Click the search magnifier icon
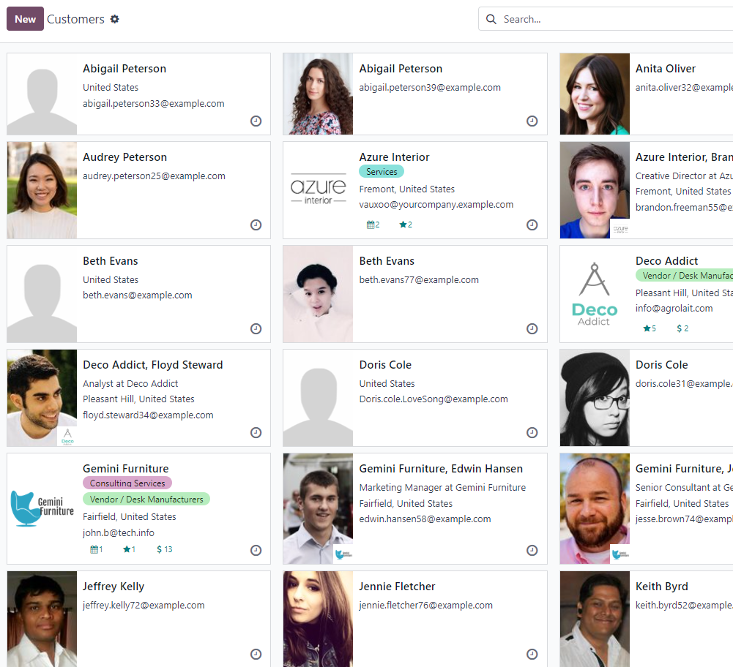 point(491,19)
